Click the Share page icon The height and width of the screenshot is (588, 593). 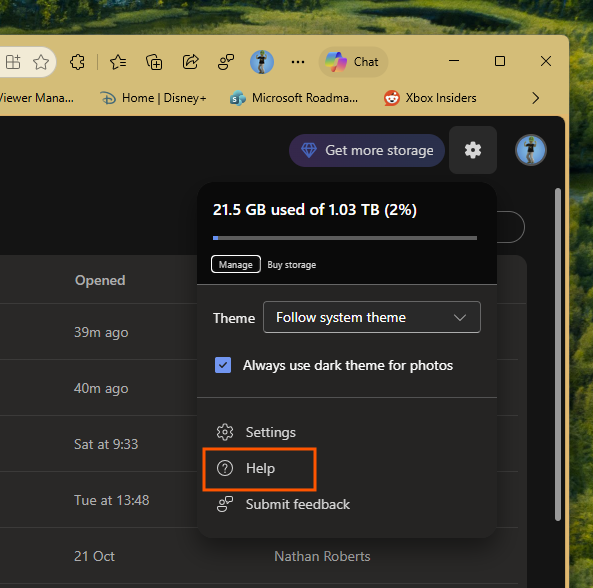(190, 62)
